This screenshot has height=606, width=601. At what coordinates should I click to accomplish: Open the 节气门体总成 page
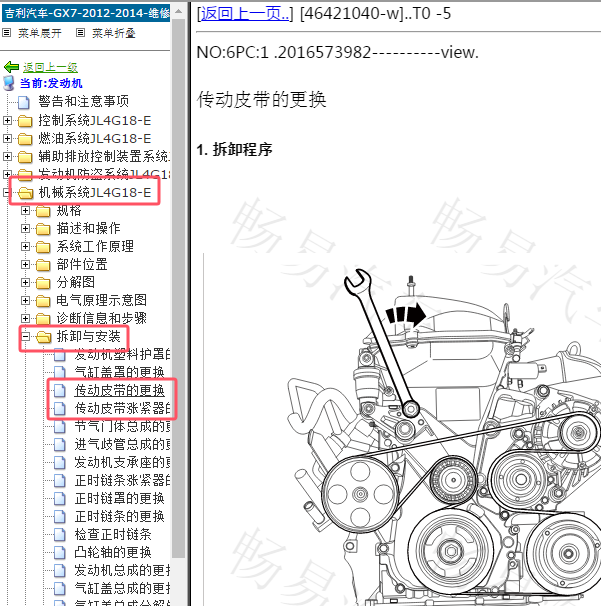[x=122, y=426]
